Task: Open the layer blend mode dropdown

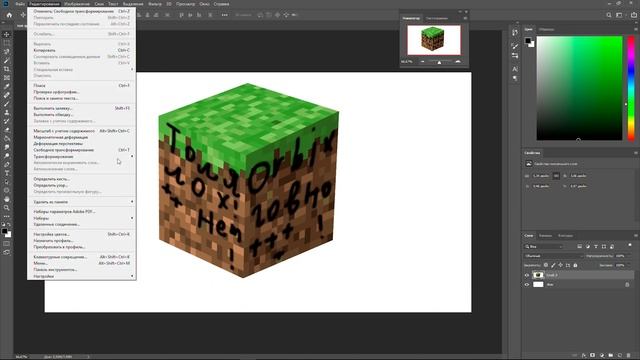Action: point(553,256)
